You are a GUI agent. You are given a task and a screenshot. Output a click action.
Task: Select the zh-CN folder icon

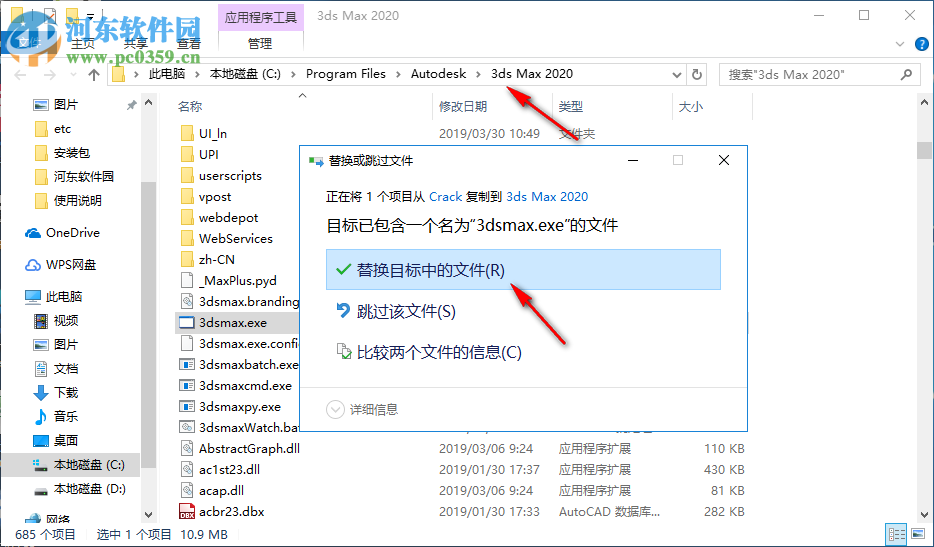(187, 259)
